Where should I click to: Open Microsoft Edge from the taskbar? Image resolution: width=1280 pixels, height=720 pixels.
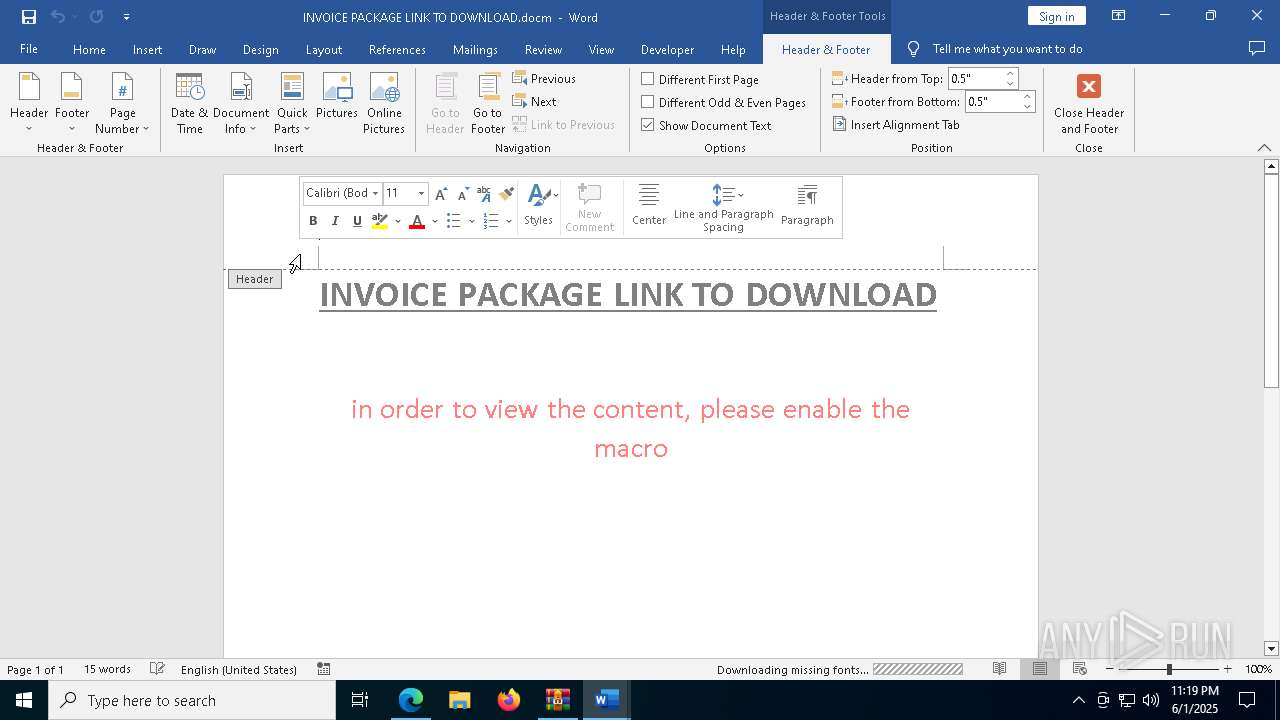411,700
